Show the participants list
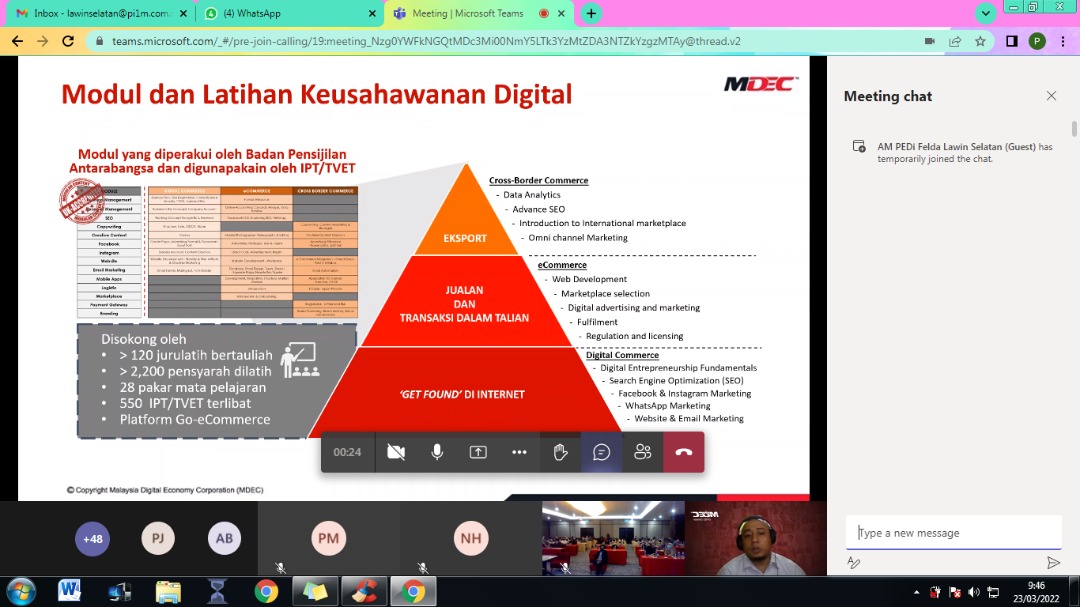Viewport: 1080px width, 607px height. pyautogui.click(x=642, y=452)
